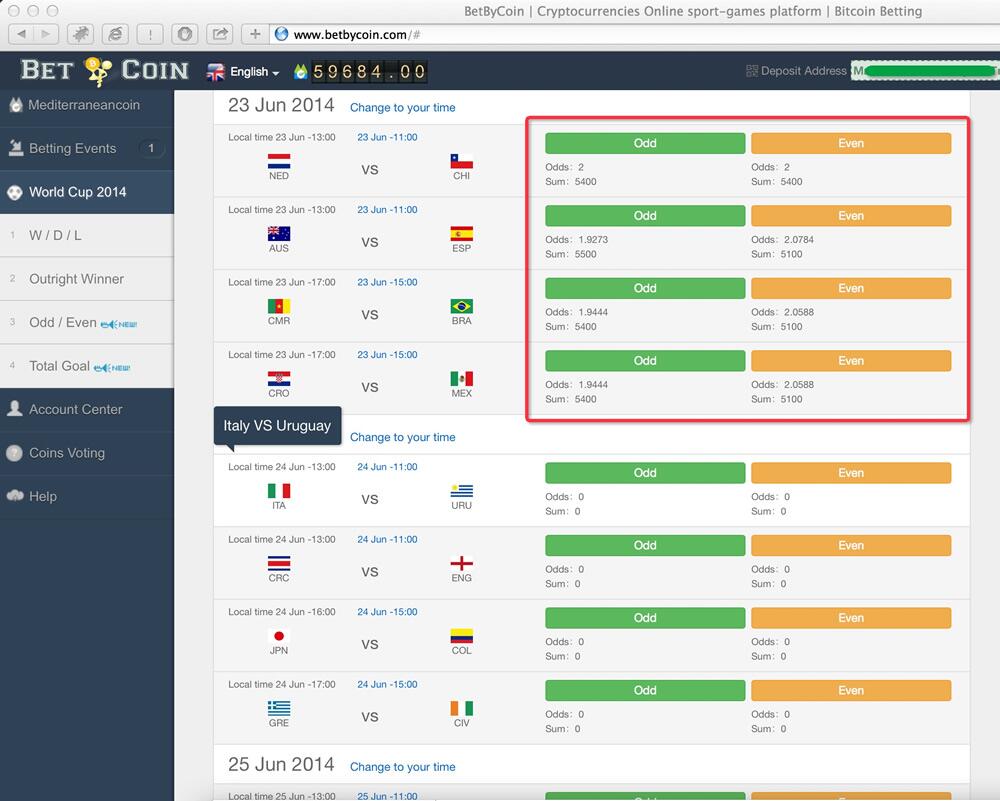1000x801 pixels.
Task: Click the BetByCoin logo
Action: point(105,70)
